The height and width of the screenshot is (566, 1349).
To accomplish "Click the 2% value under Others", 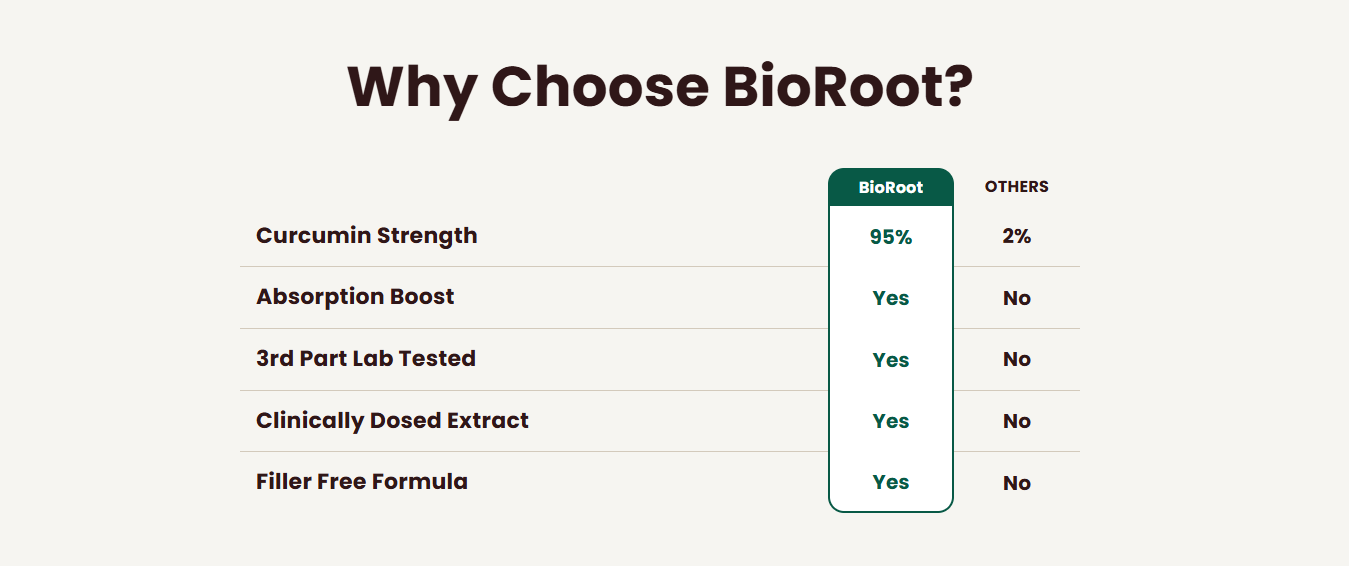I will coord(1017,237).
